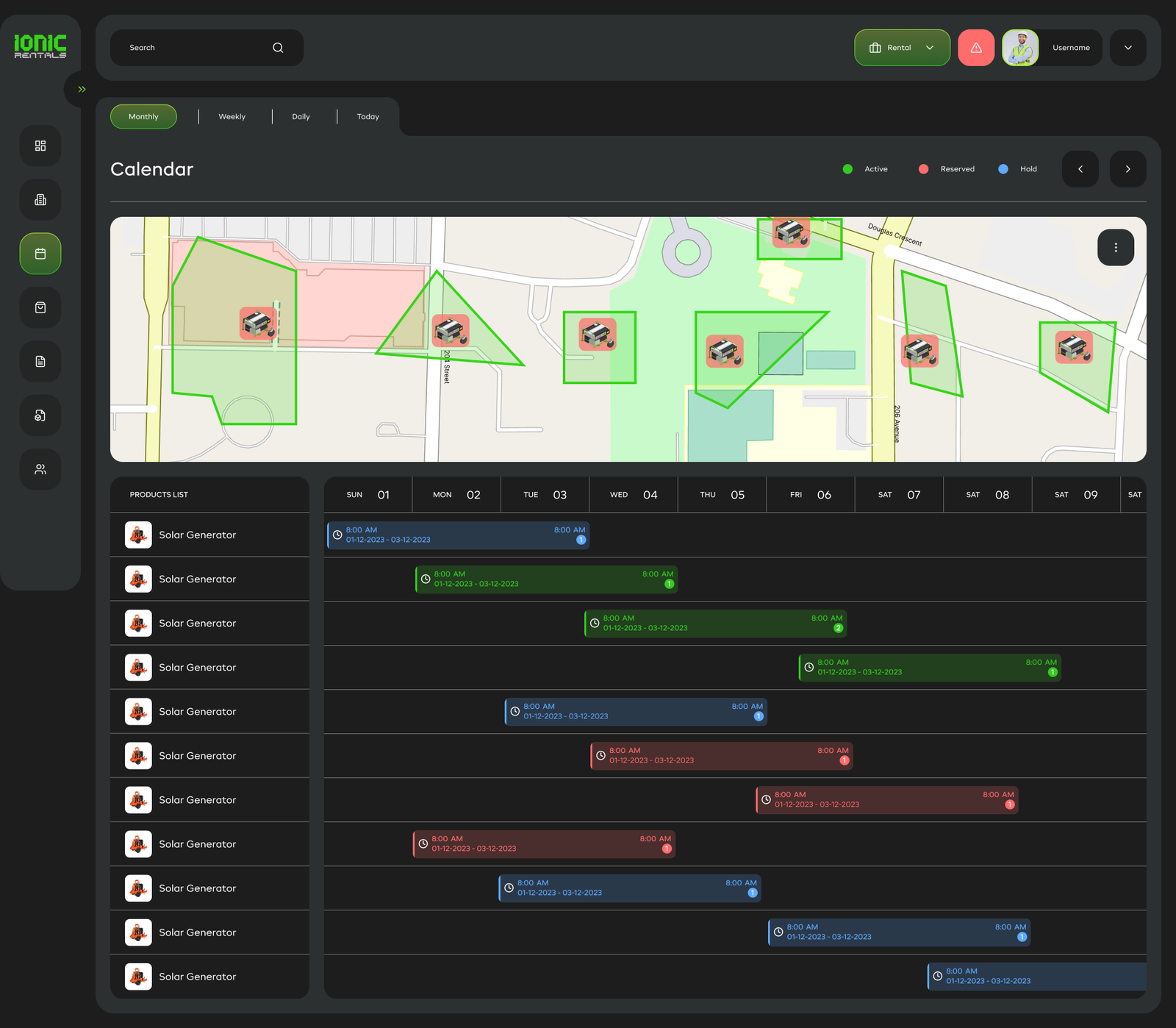The image size is (1176, 1028).
Task: Click into the Search field
Action: click(x=207, y=48)
